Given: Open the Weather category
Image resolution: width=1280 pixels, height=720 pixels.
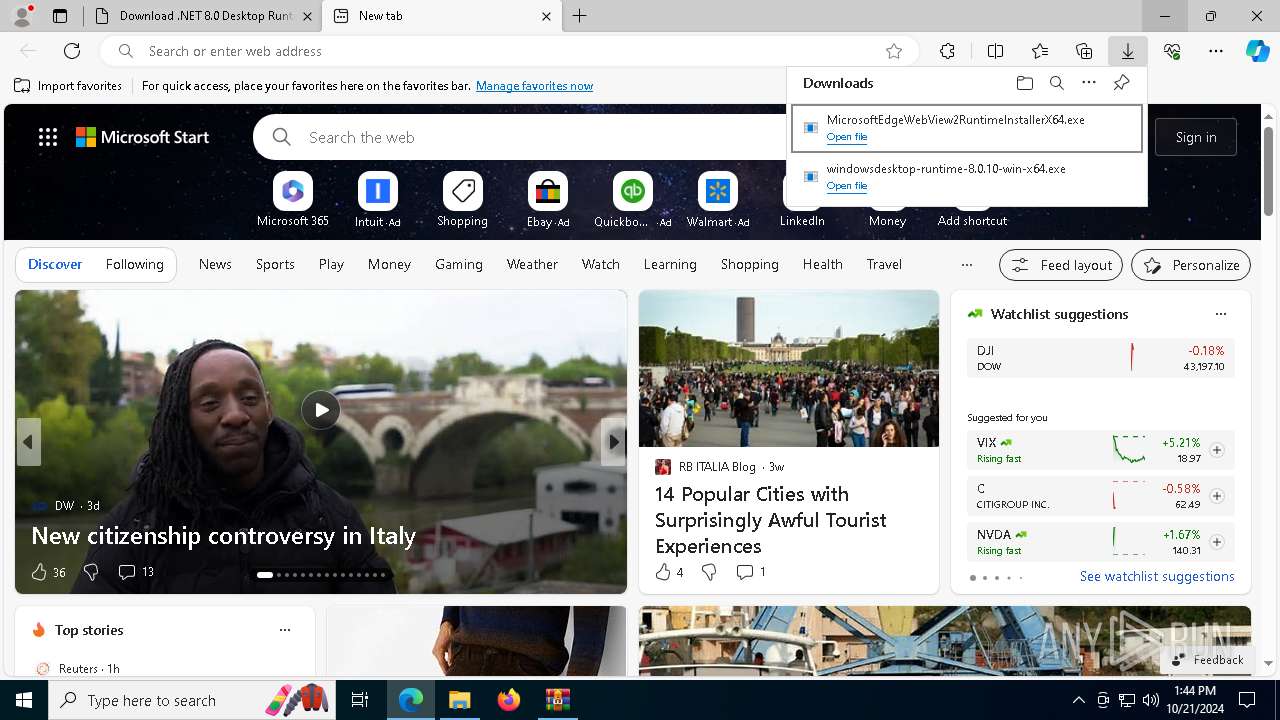Looking at the screenshot, I should pos(532,264).
